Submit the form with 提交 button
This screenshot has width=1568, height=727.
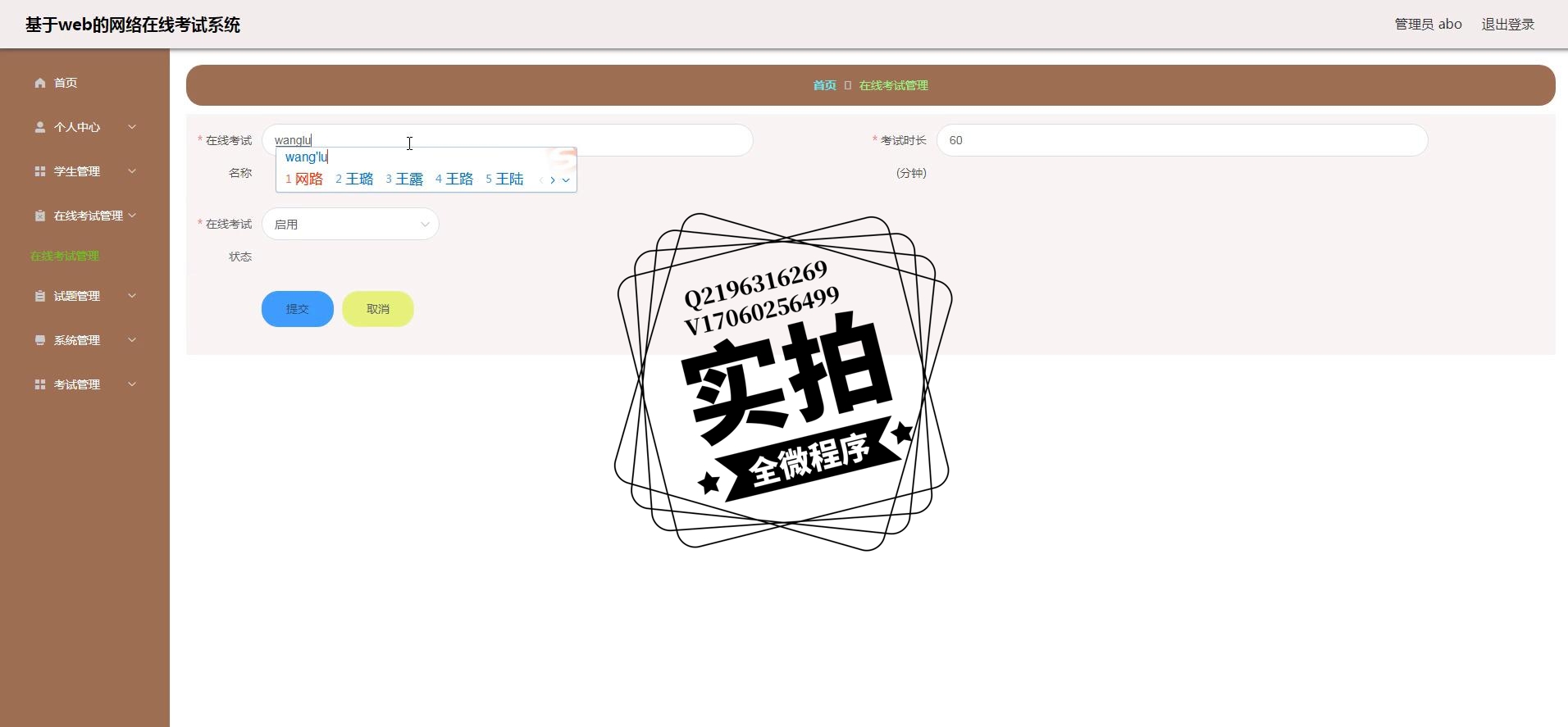[298, 309]
